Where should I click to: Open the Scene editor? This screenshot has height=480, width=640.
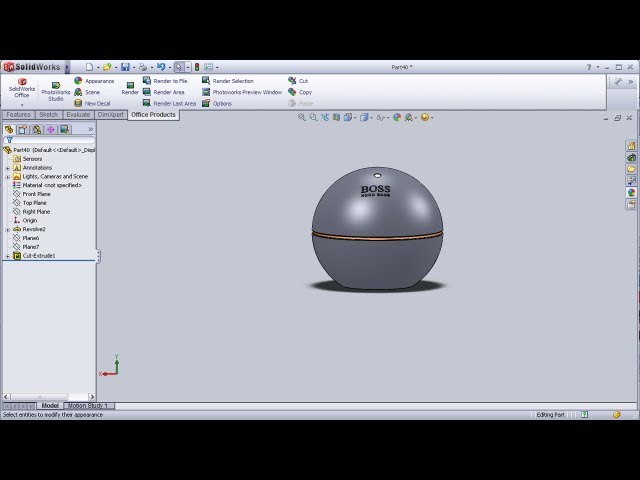click(x=87, y=92)
